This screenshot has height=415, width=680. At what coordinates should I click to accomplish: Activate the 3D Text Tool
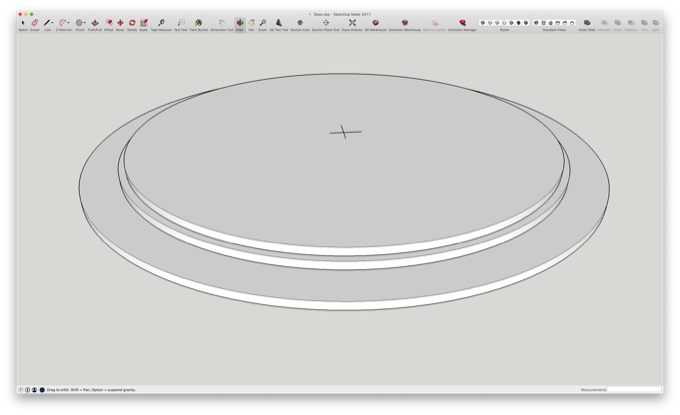(x=278, y=23)
